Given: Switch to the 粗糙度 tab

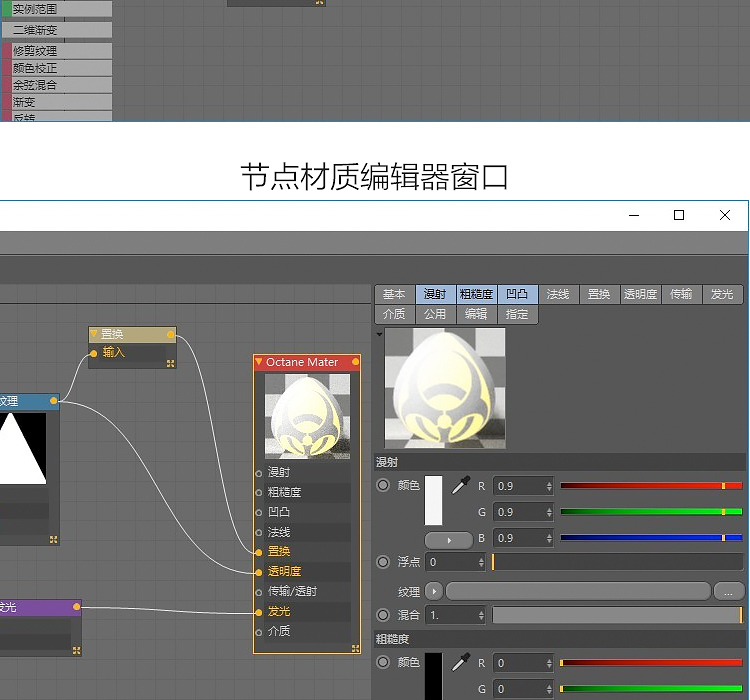Looking at the screenshot, I should 476,294.
